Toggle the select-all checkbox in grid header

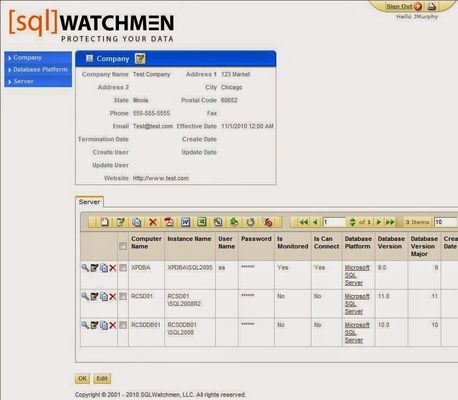point(123,246)
